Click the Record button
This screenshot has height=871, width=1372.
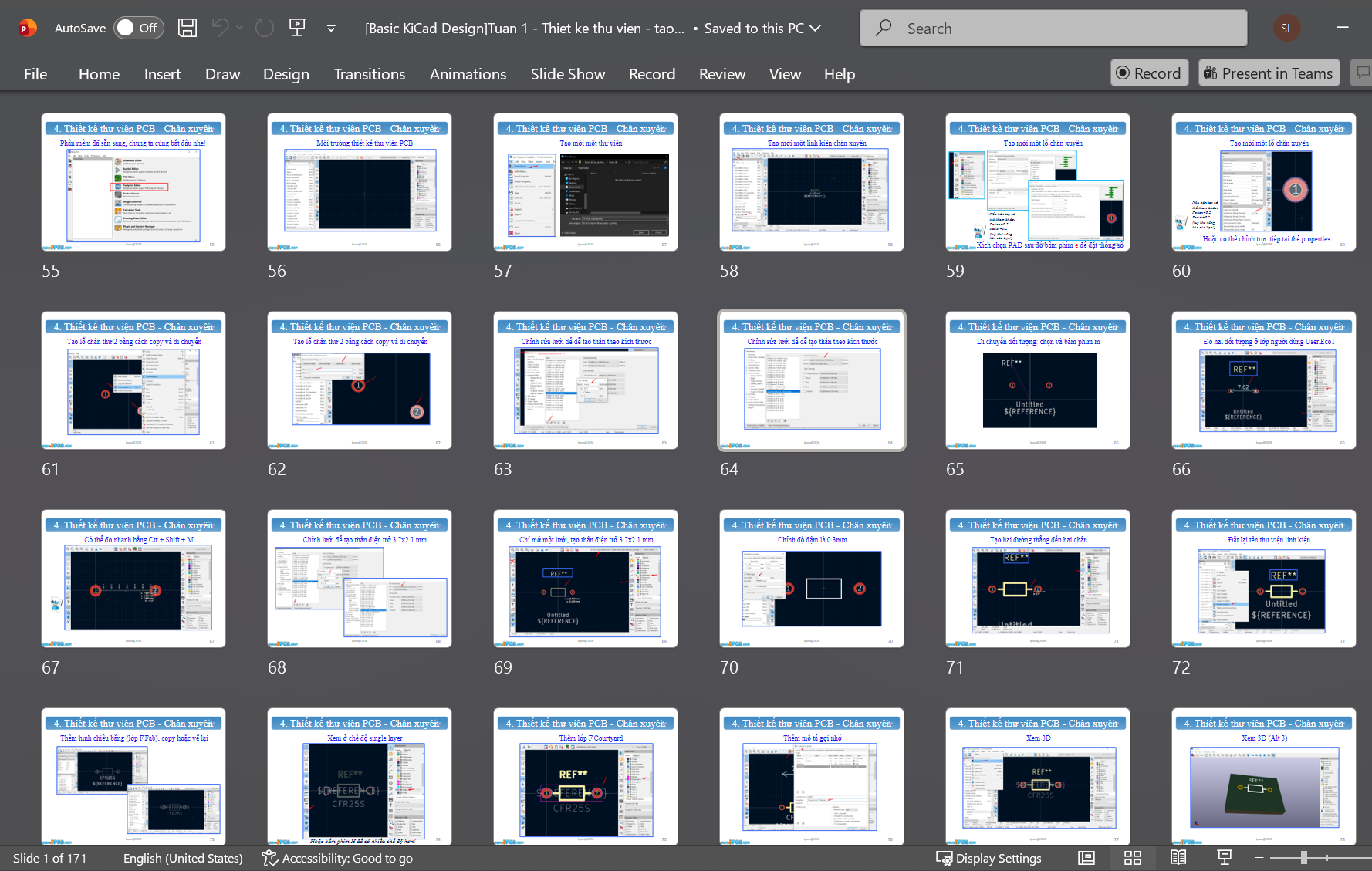click(1149, 73)
